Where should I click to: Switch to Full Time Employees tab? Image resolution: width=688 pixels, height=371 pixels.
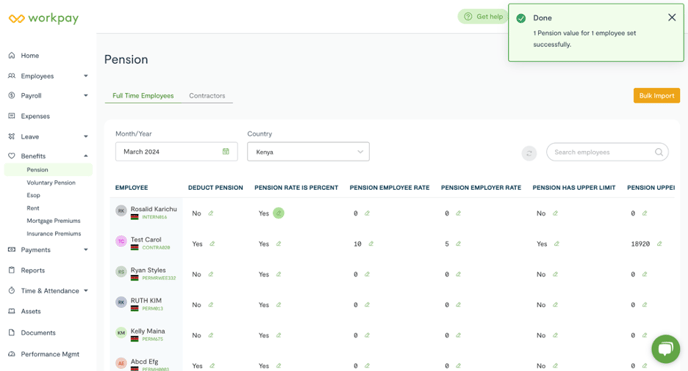tap(143, 96)
